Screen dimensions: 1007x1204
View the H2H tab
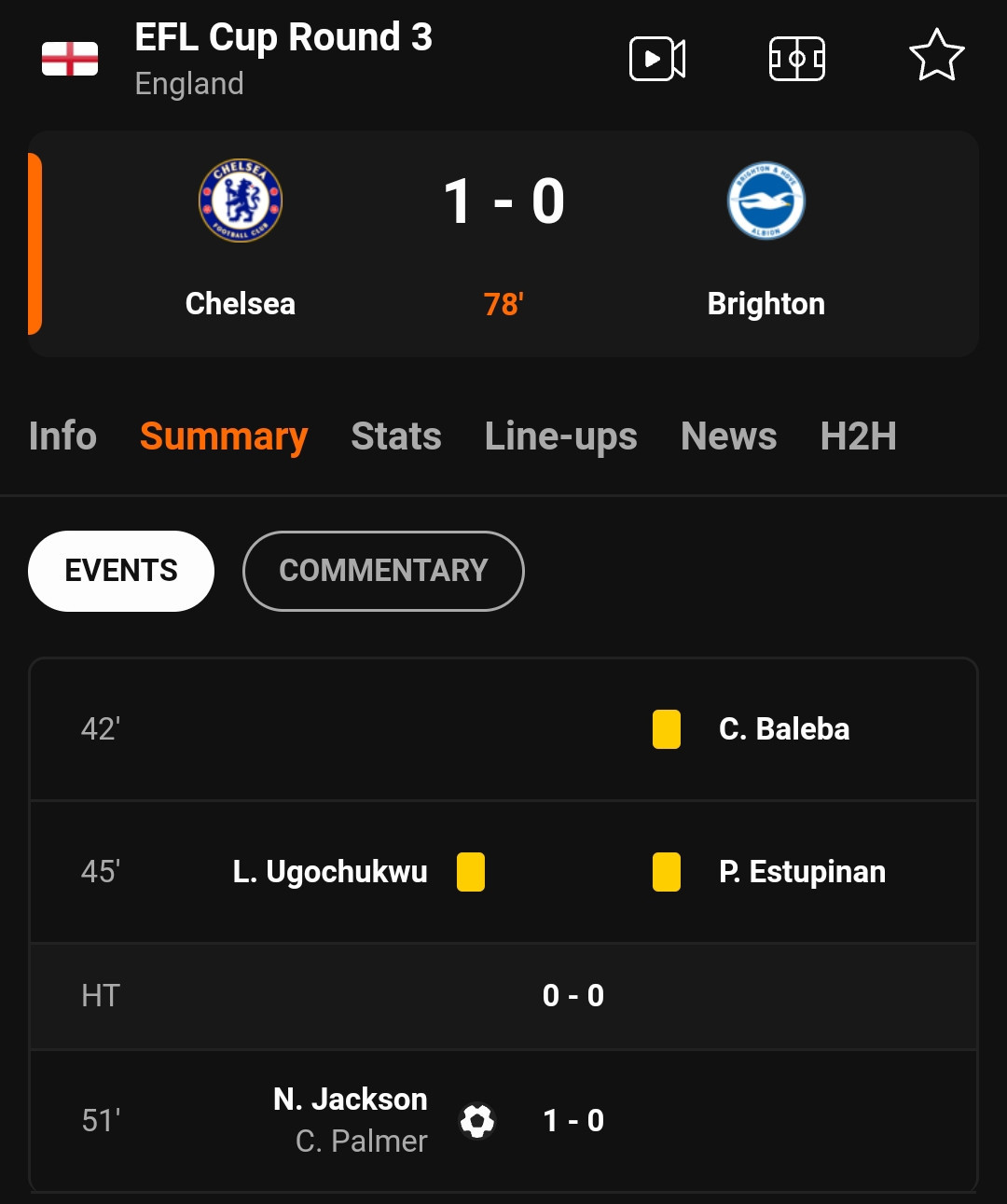coord(859,436)
